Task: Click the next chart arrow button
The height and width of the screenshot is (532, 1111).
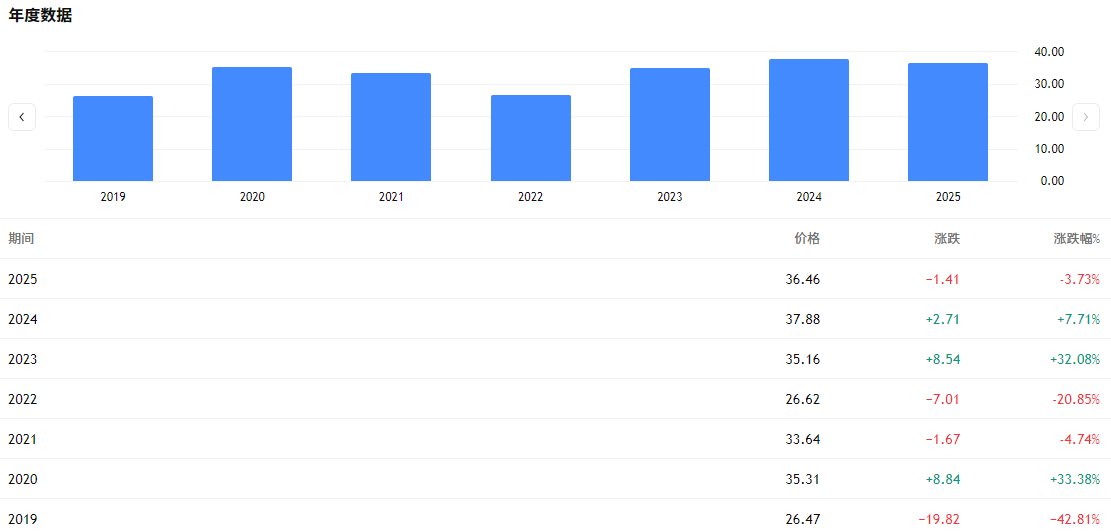Action: [1086, 117]
